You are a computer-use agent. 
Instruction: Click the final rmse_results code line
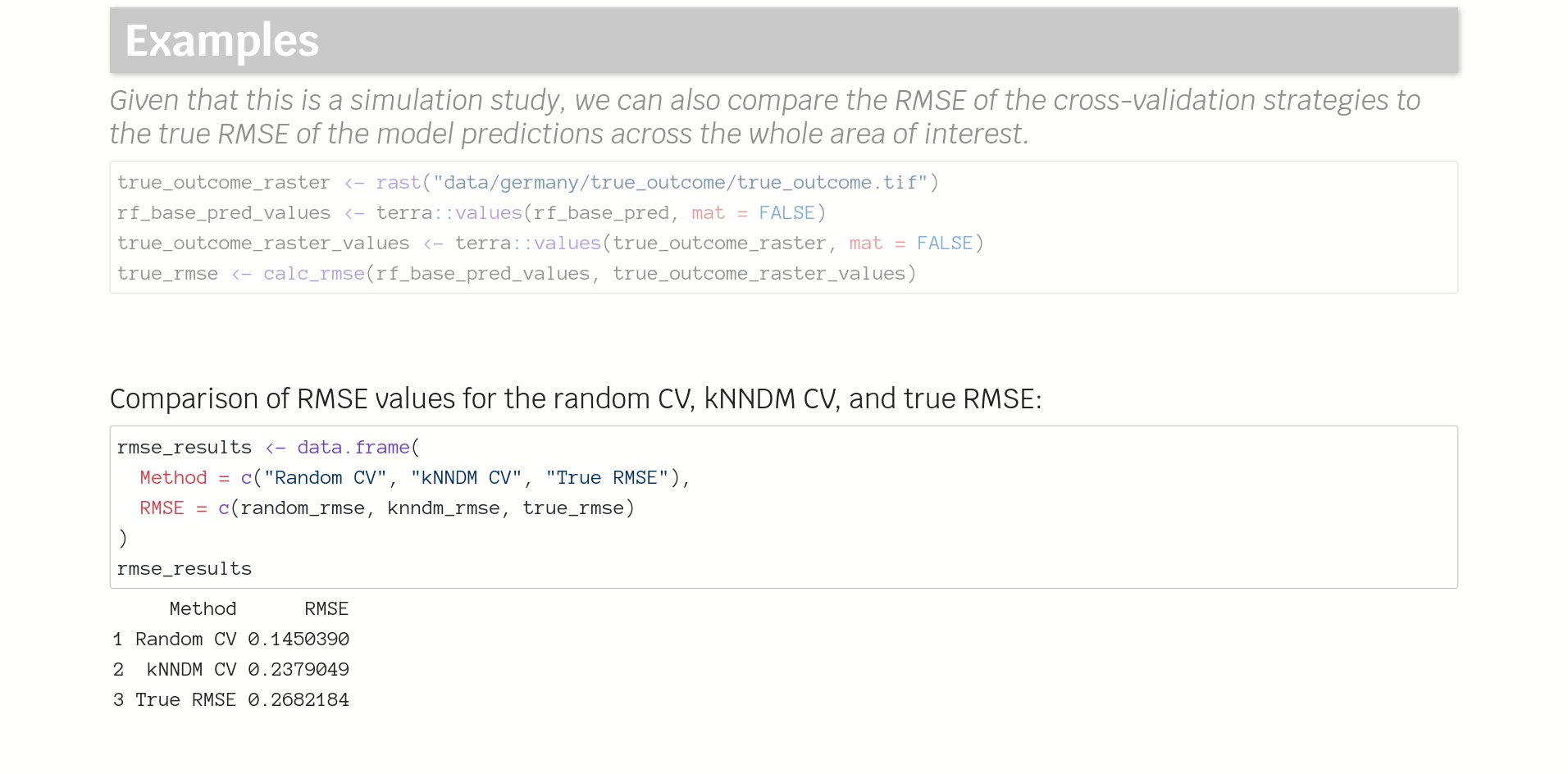tap(185, 568)
